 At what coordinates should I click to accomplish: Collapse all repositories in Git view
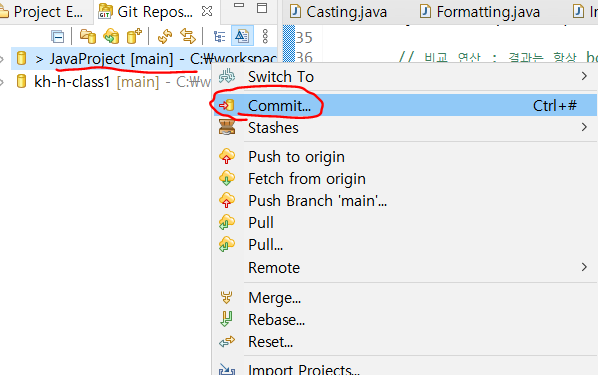tap(58, 37)
